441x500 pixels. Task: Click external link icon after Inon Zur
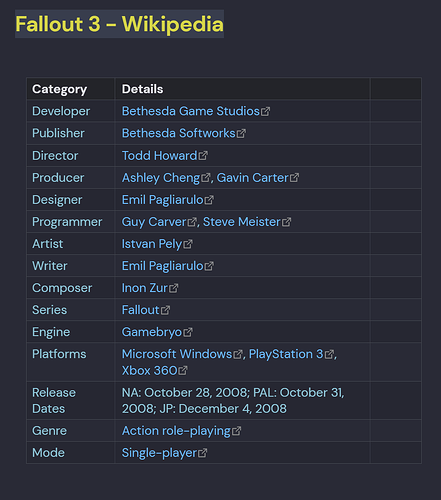coord(174,288)
